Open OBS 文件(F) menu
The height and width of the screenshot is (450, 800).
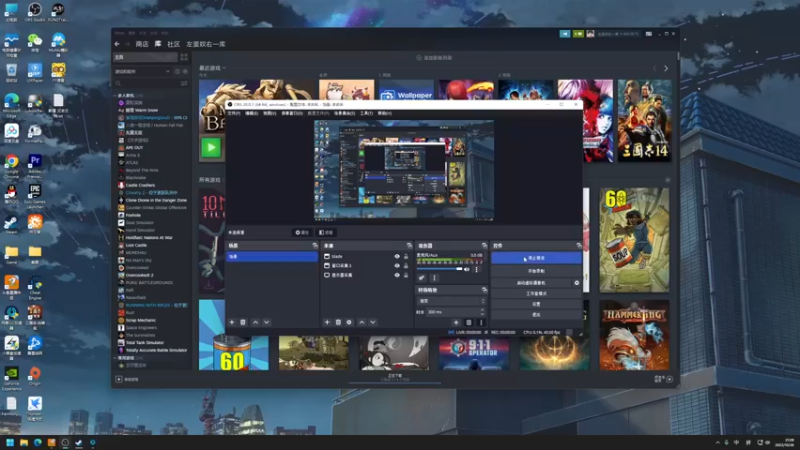click(x=234, y=113)
